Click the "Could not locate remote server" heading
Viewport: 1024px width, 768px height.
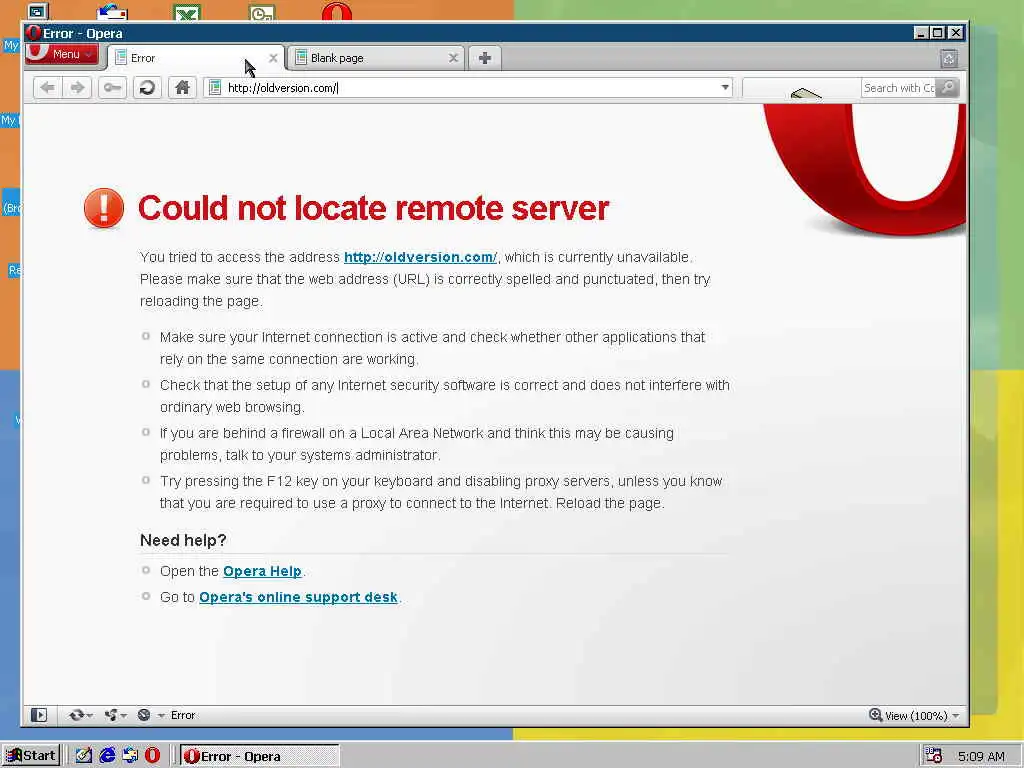coord(374,208)
